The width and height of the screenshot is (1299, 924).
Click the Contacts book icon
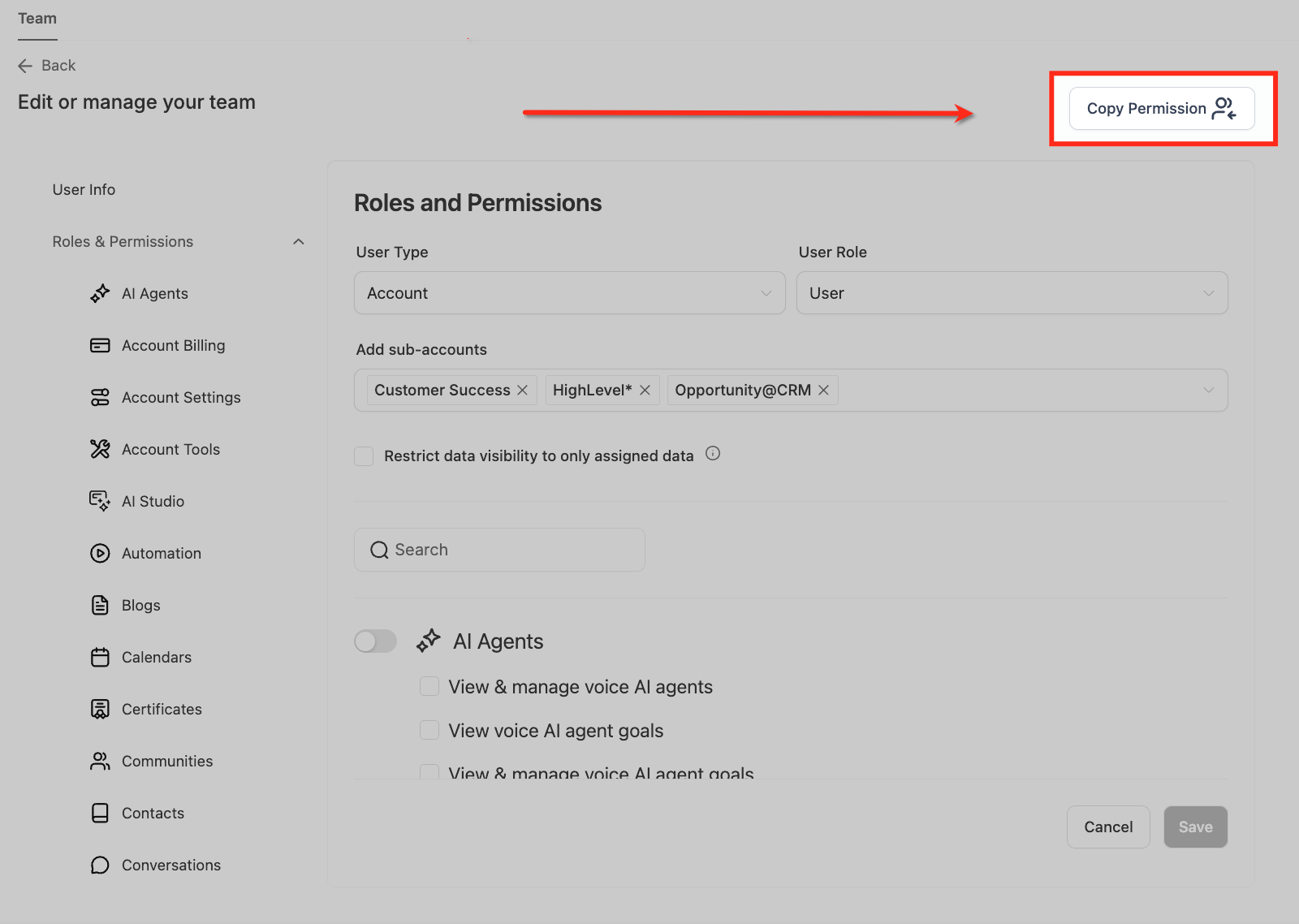pos(100,813)
